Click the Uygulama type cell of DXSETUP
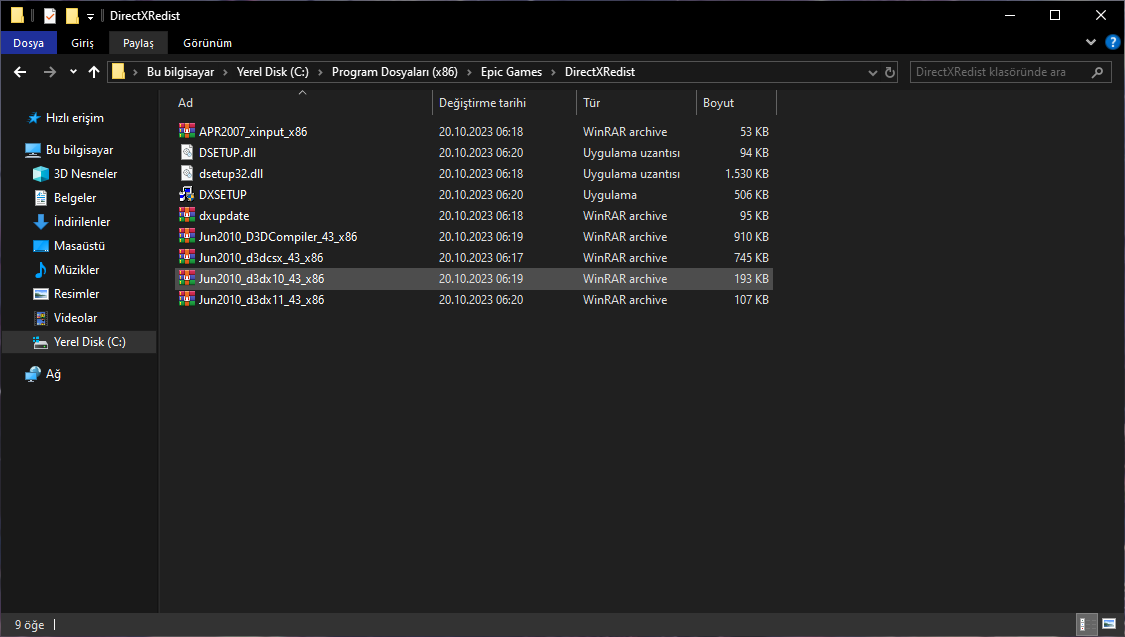Image resolution: width=1125 pixels, height=637 pixels. point(609,194)
